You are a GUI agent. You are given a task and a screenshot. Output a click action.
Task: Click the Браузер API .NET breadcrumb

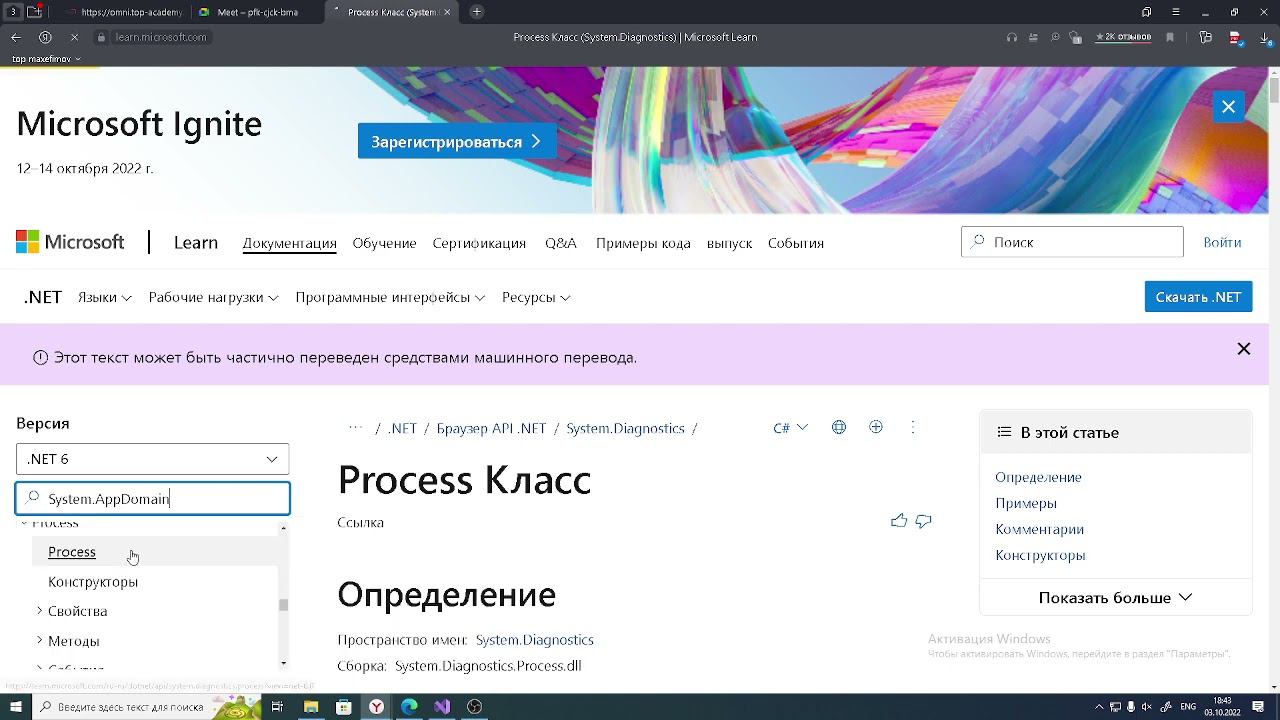point(492,428)
